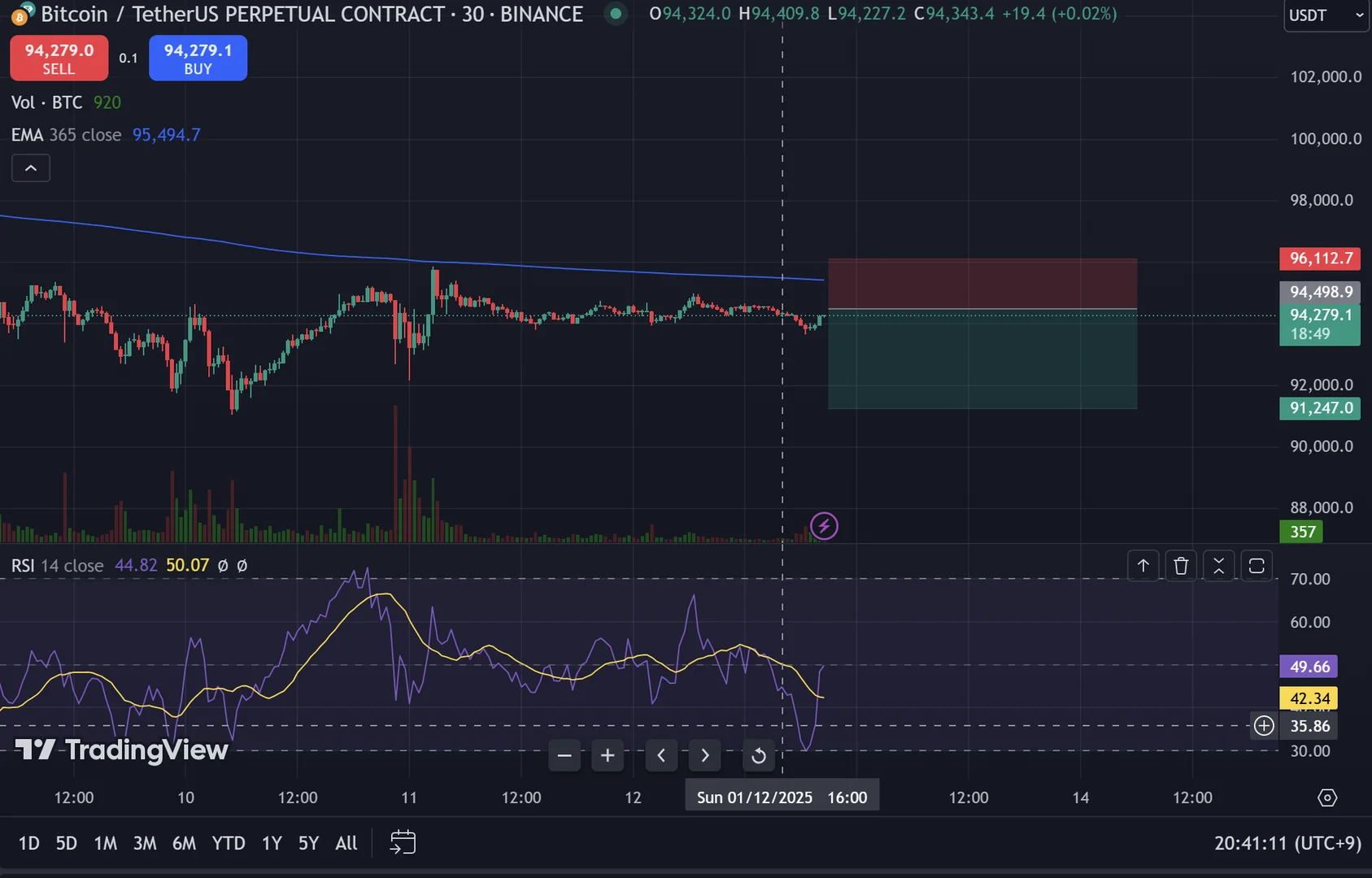Select the 3M date range
The height and width of the screenshot is (878, 1372).
click(x=145, y=843)
